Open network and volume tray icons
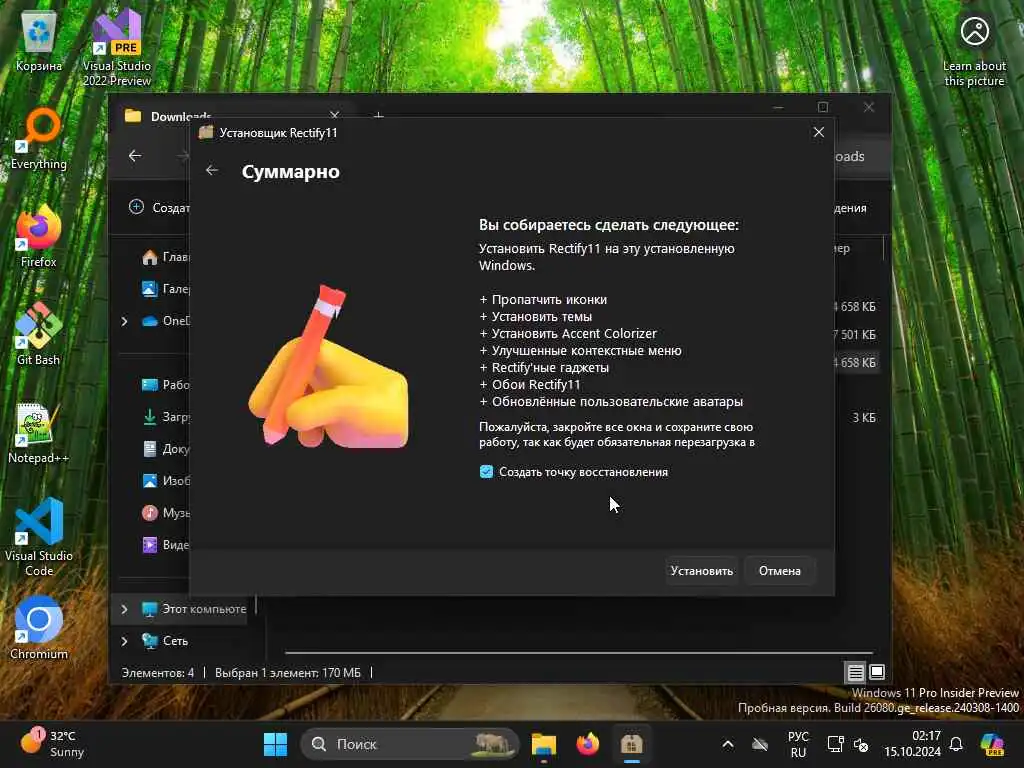The image size is (1024, 768). [848, 744]
